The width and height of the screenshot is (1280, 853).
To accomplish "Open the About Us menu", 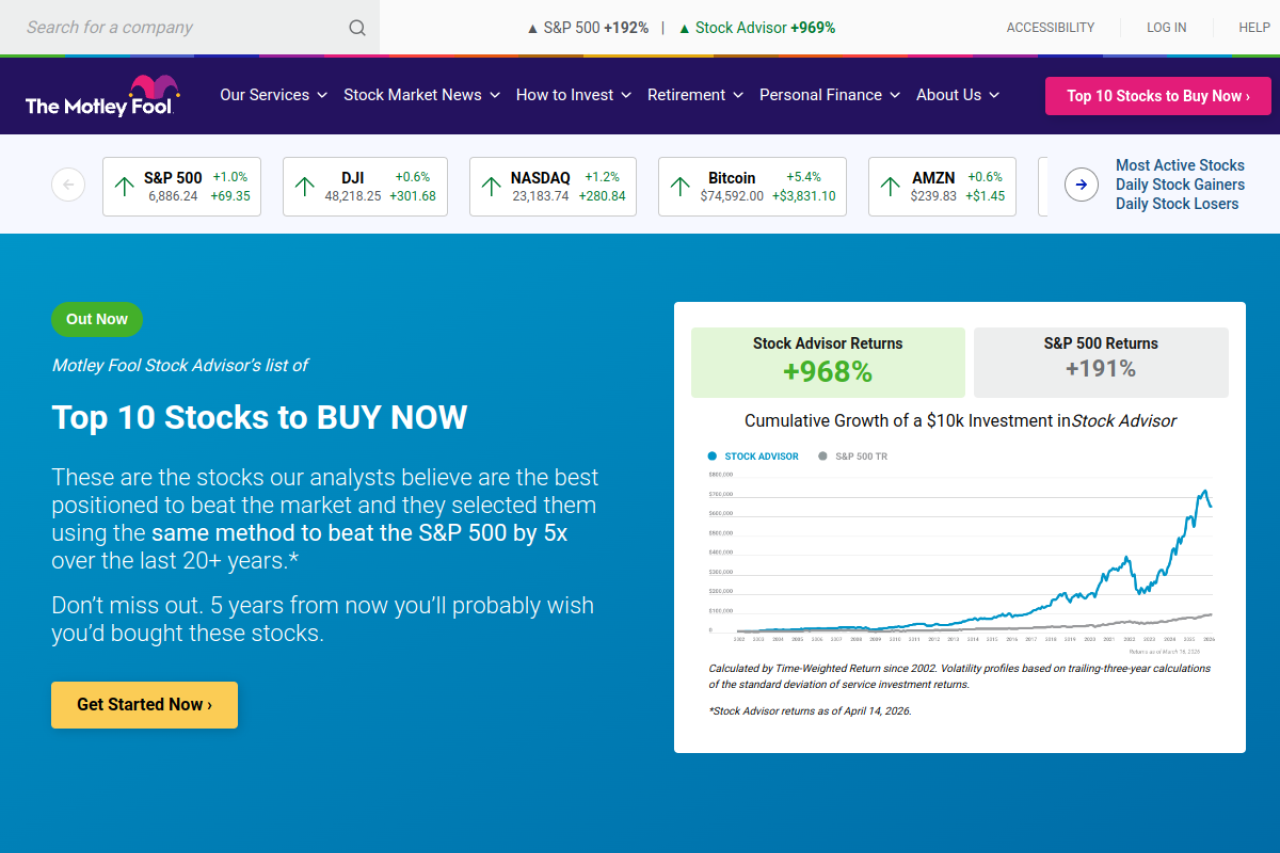I will 957,95.
